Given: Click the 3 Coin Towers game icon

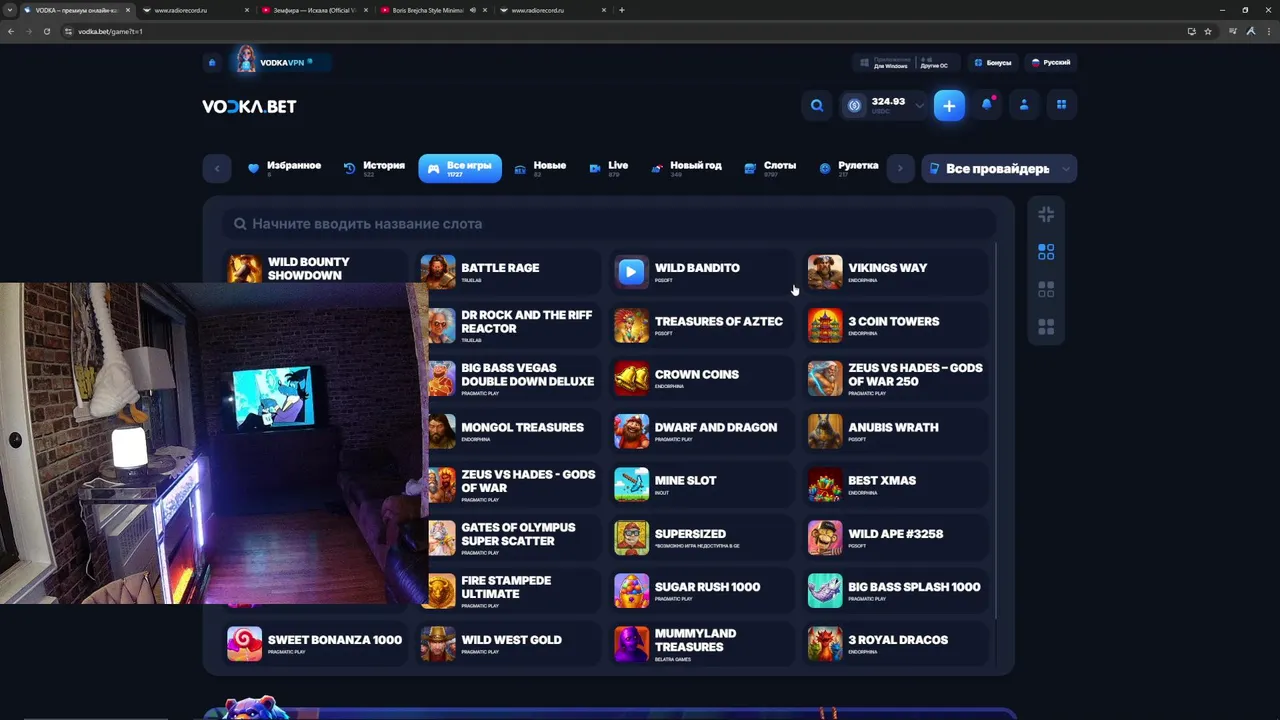Looking at the screenshot, I should (x=825, y=325).
